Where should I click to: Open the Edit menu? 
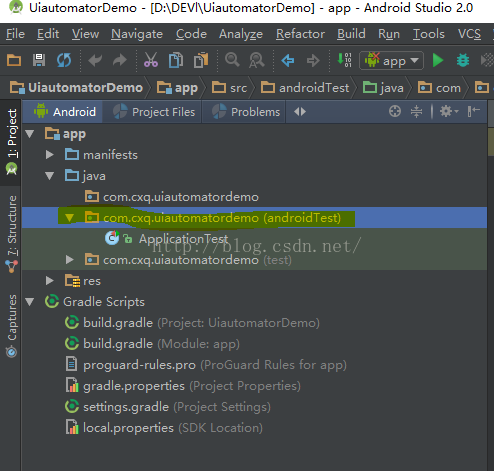click(48, 34)
